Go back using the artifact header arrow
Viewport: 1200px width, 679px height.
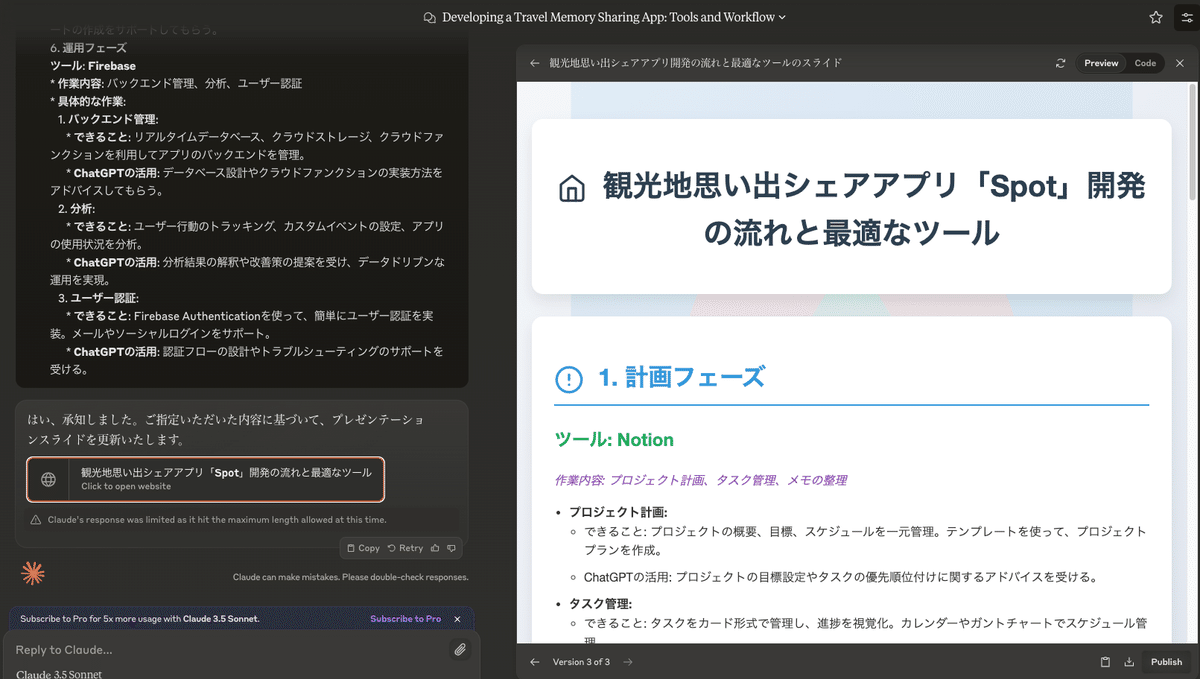(x=535, y=63)
